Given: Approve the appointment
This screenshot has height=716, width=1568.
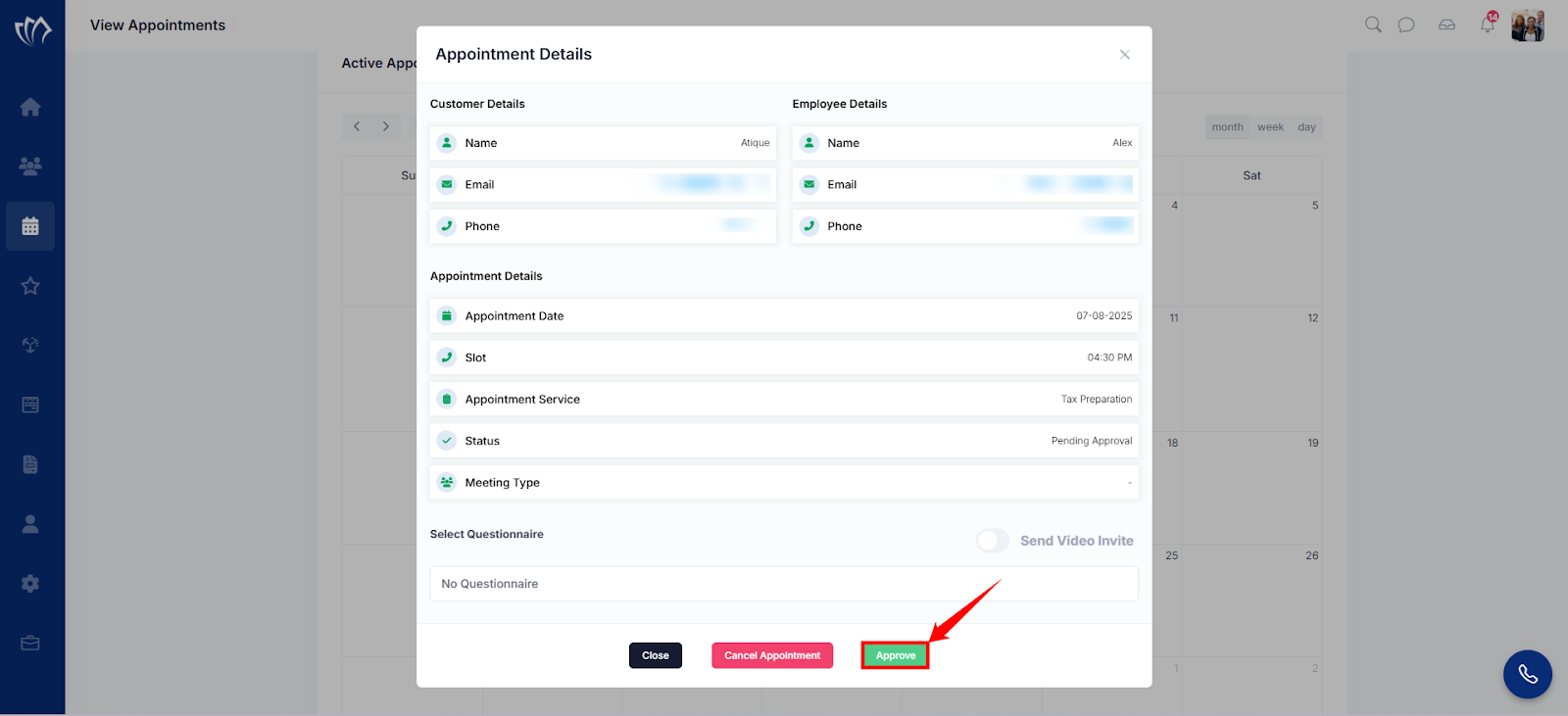Looking at the screenshot, I should click(x=896, y=655).
